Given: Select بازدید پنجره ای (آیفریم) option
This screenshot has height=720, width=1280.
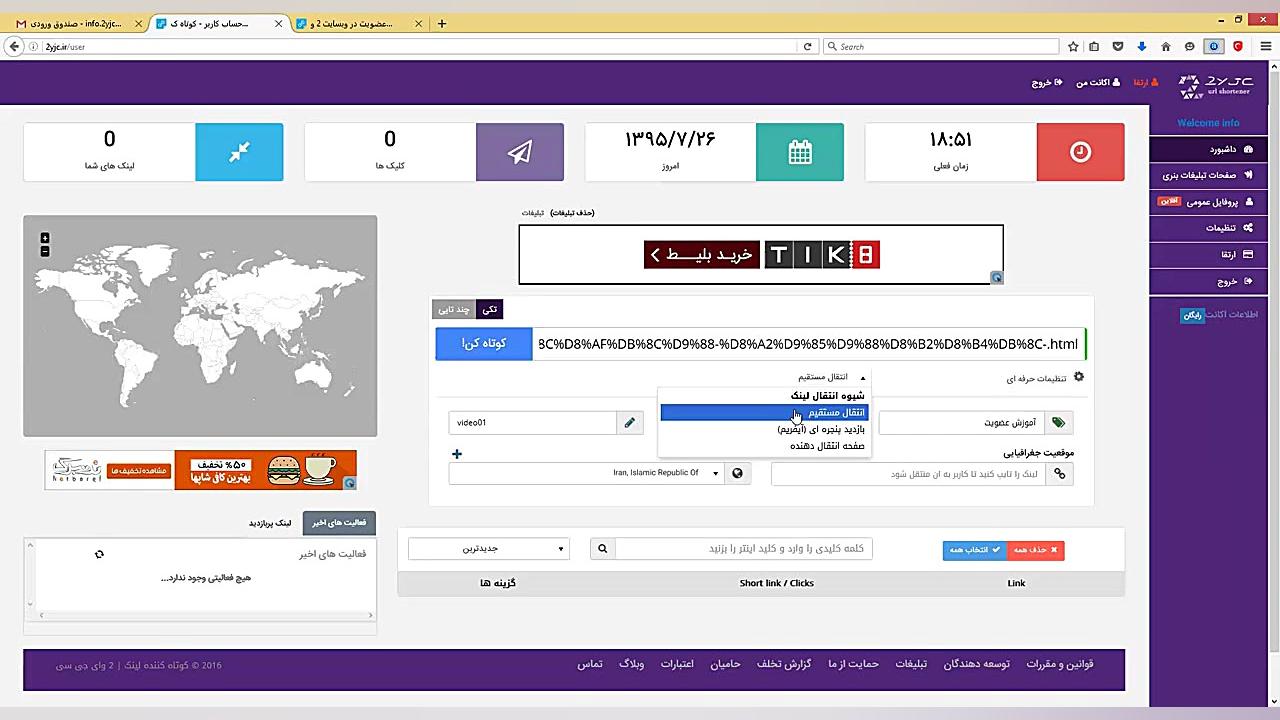Looking at the screenshot, I should (x=764, y=429).
